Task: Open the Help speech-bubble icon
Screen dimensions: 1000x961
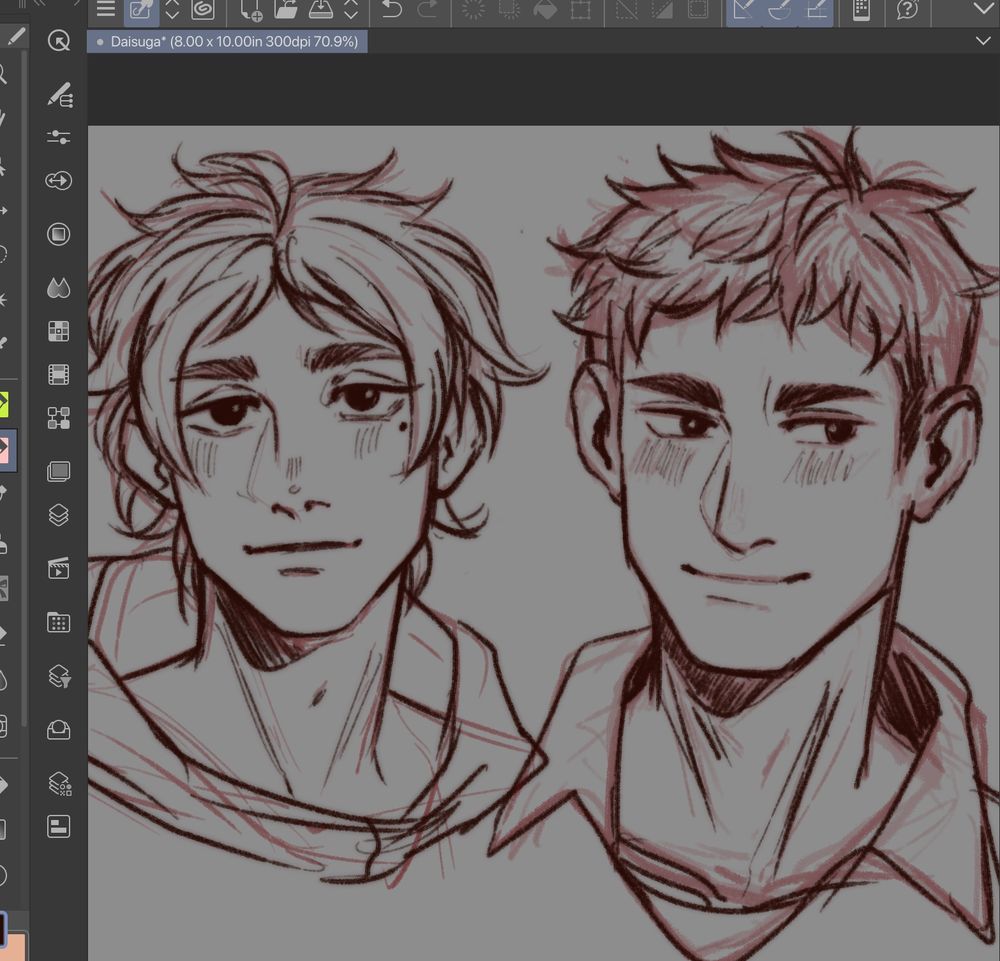Action: tap(908, 10)
